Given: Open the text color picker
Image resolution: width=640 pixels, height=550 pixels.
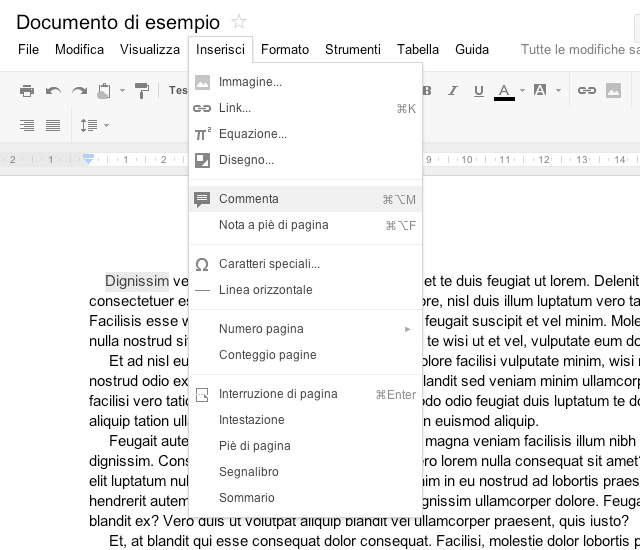Looking at the screenshot, I should click(x=505, y=91).
